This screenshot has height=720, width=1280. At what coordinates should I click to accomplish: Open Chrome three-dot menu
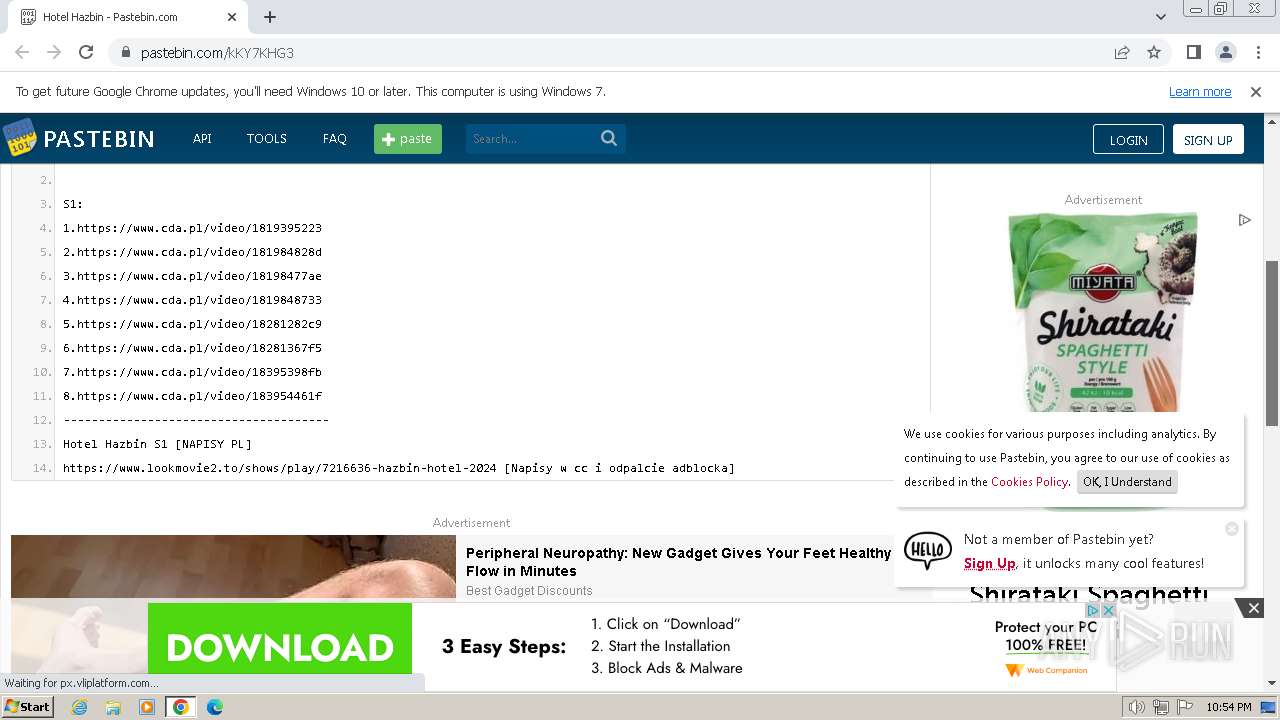[x=1257, y=52]
